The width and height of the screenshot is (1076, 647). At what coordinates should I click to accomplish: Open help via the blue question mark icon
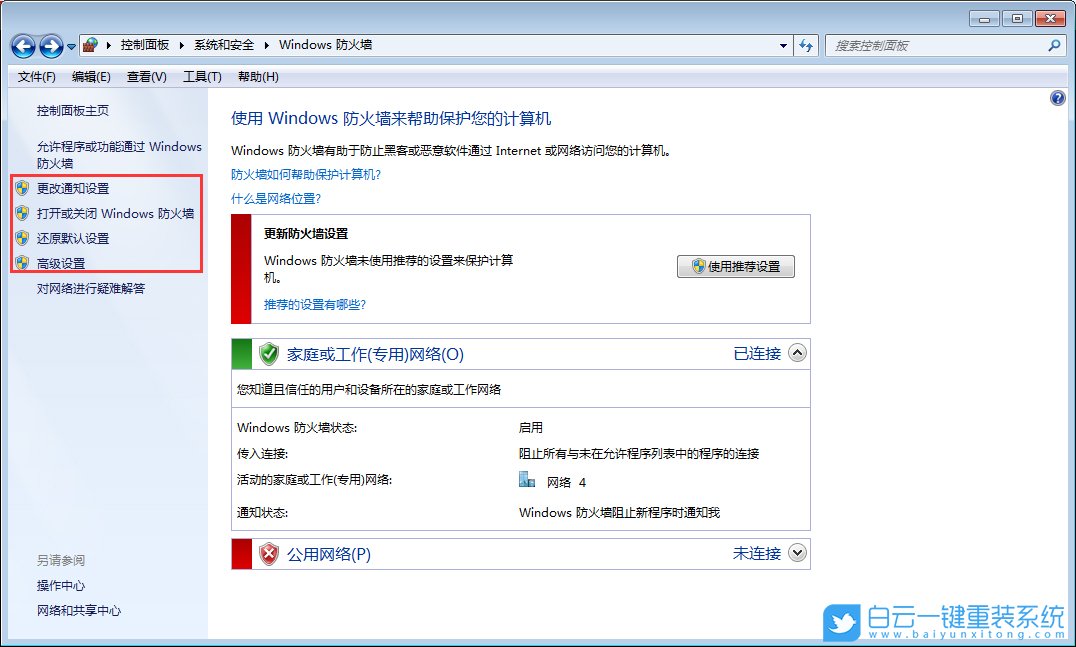click(x=1057, y=97)
